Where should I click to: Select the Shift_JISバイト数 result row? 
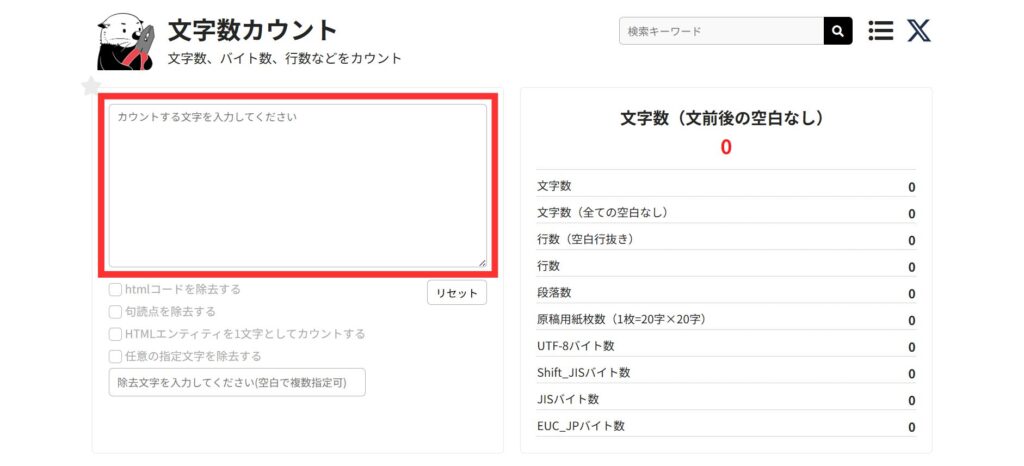(725, 373)
